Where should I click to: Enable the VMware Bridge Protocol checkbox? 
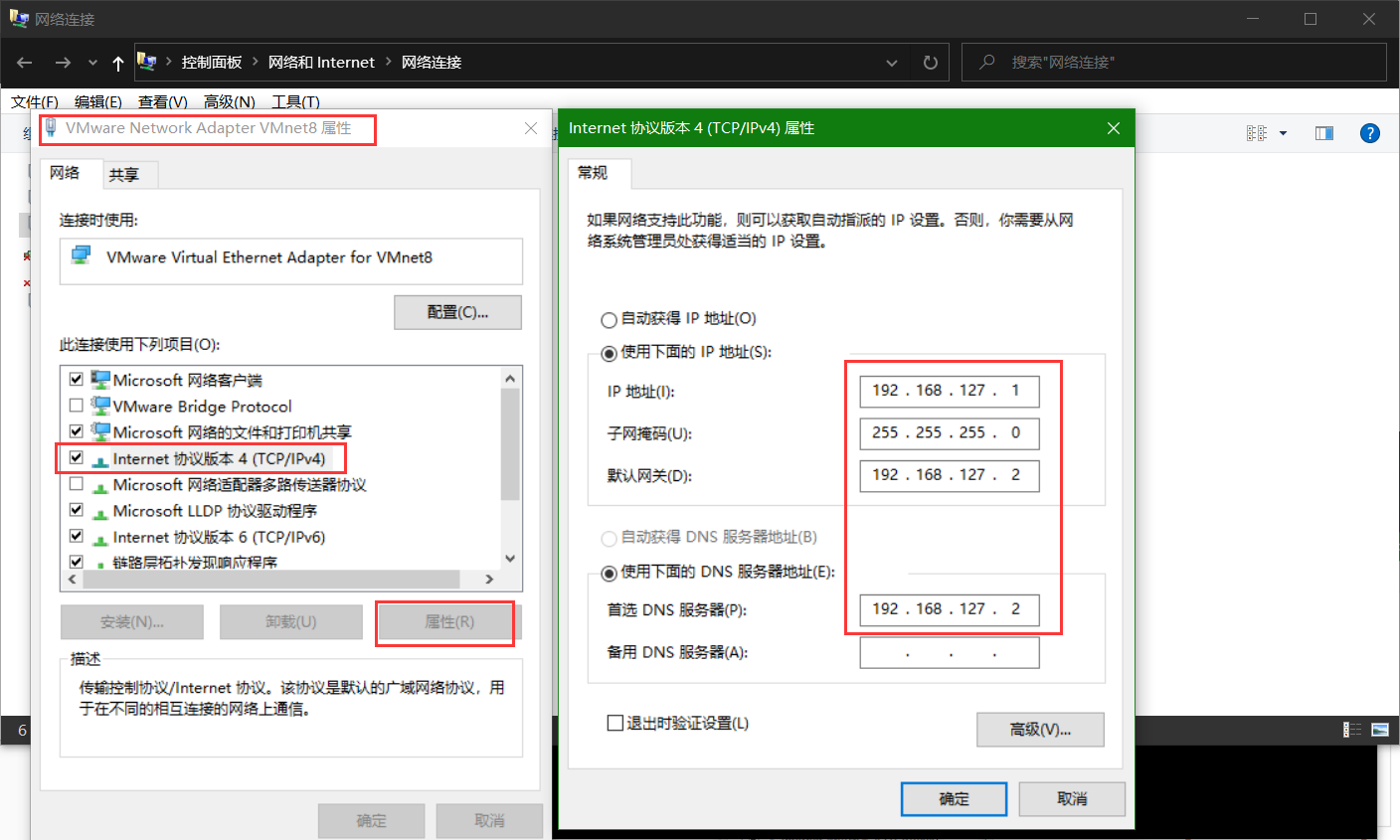(x=77, y=406)
